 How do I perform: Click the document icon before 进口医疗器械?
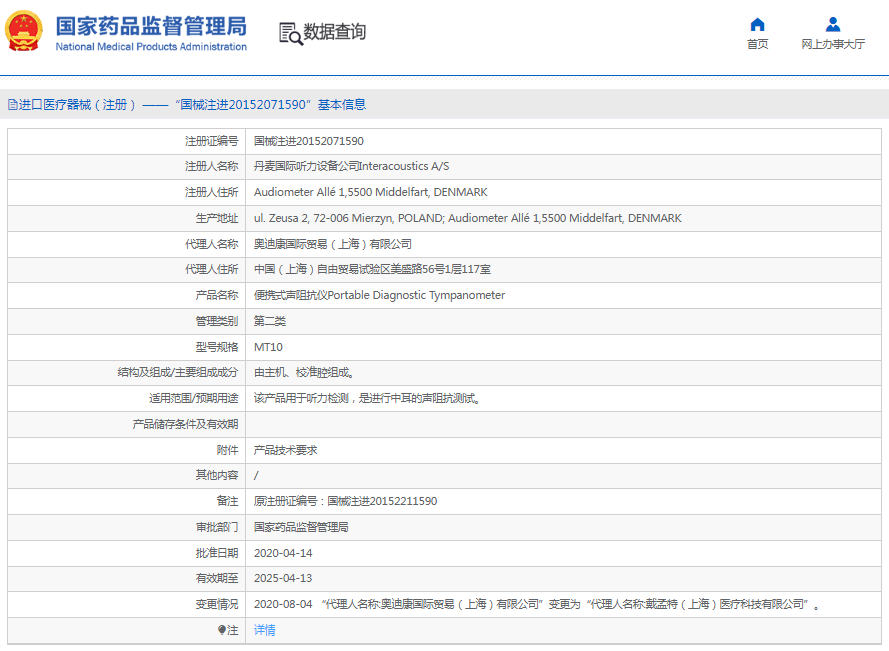click(x=12, y=105)
